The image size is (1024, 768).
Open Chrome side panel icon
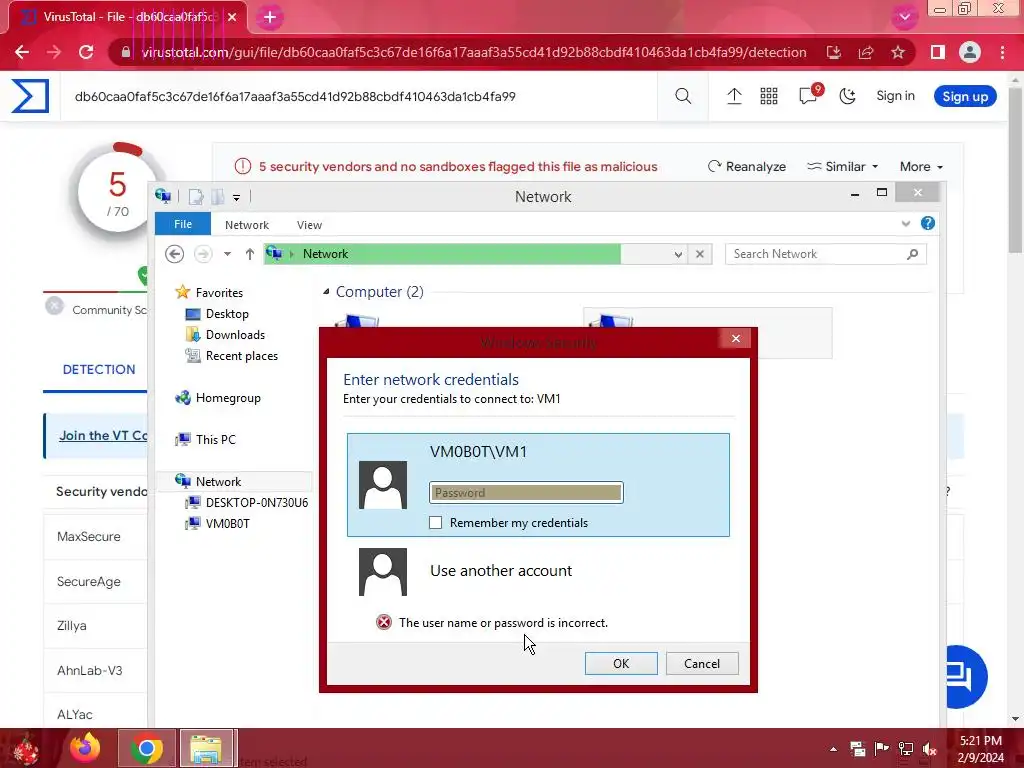click(x=938, y=52)
